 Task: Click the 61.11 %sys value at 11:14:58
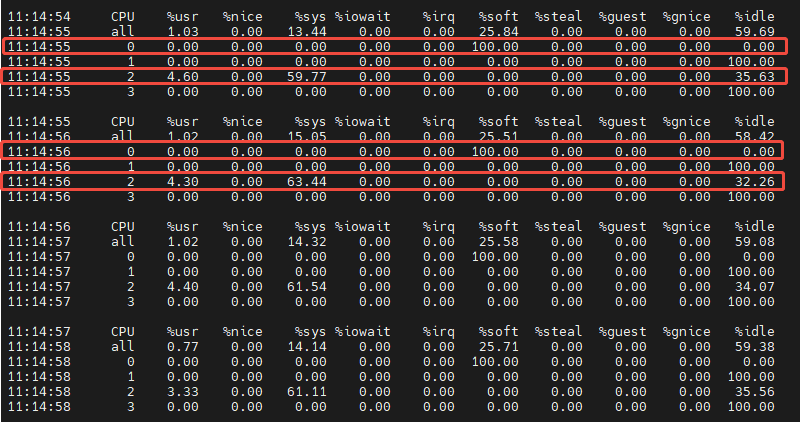(307, 392)
